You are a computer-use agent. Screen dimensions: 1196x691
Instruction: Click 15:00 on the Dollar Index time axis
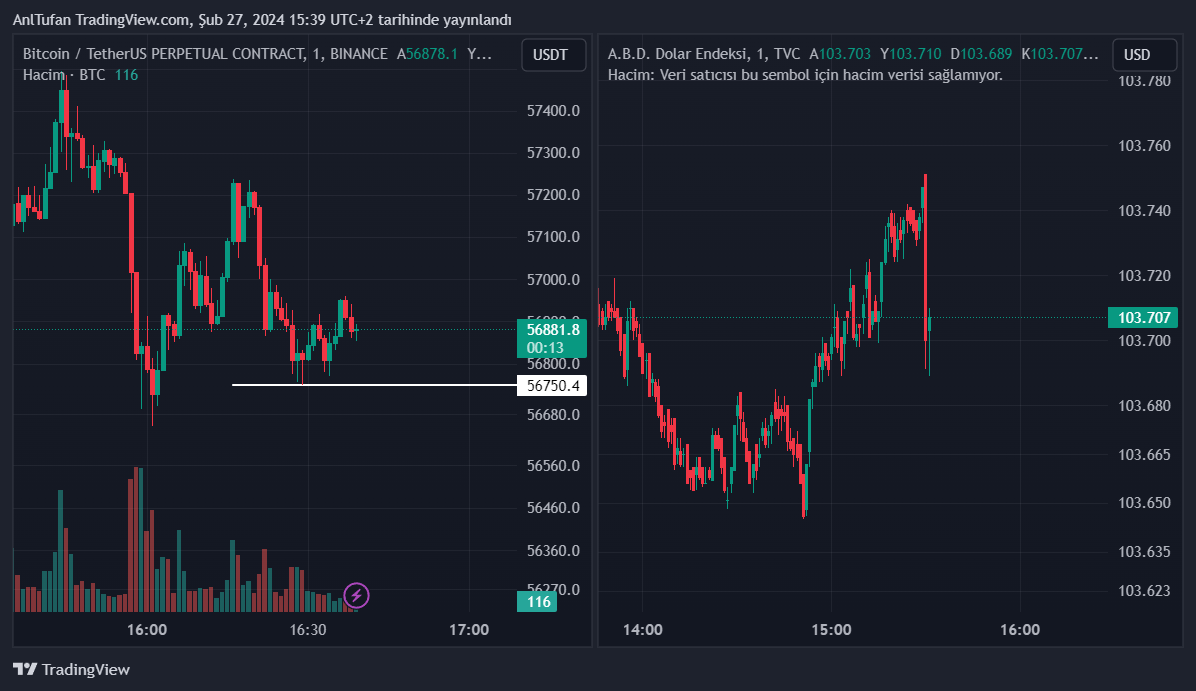(x=831, y=630)
